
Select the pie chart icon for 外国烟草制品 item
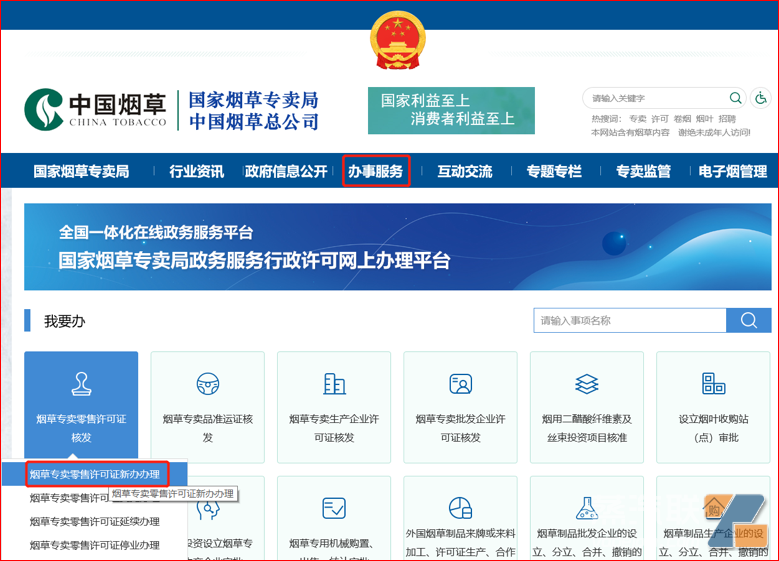461,508
